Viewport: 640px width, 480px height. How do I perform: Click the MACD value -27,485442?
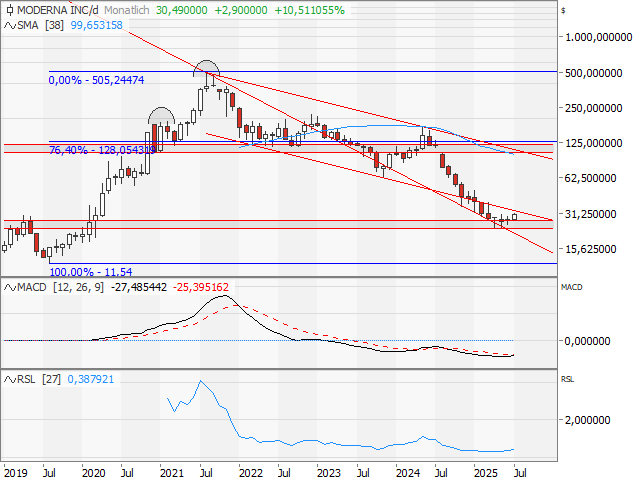(139, 287)
